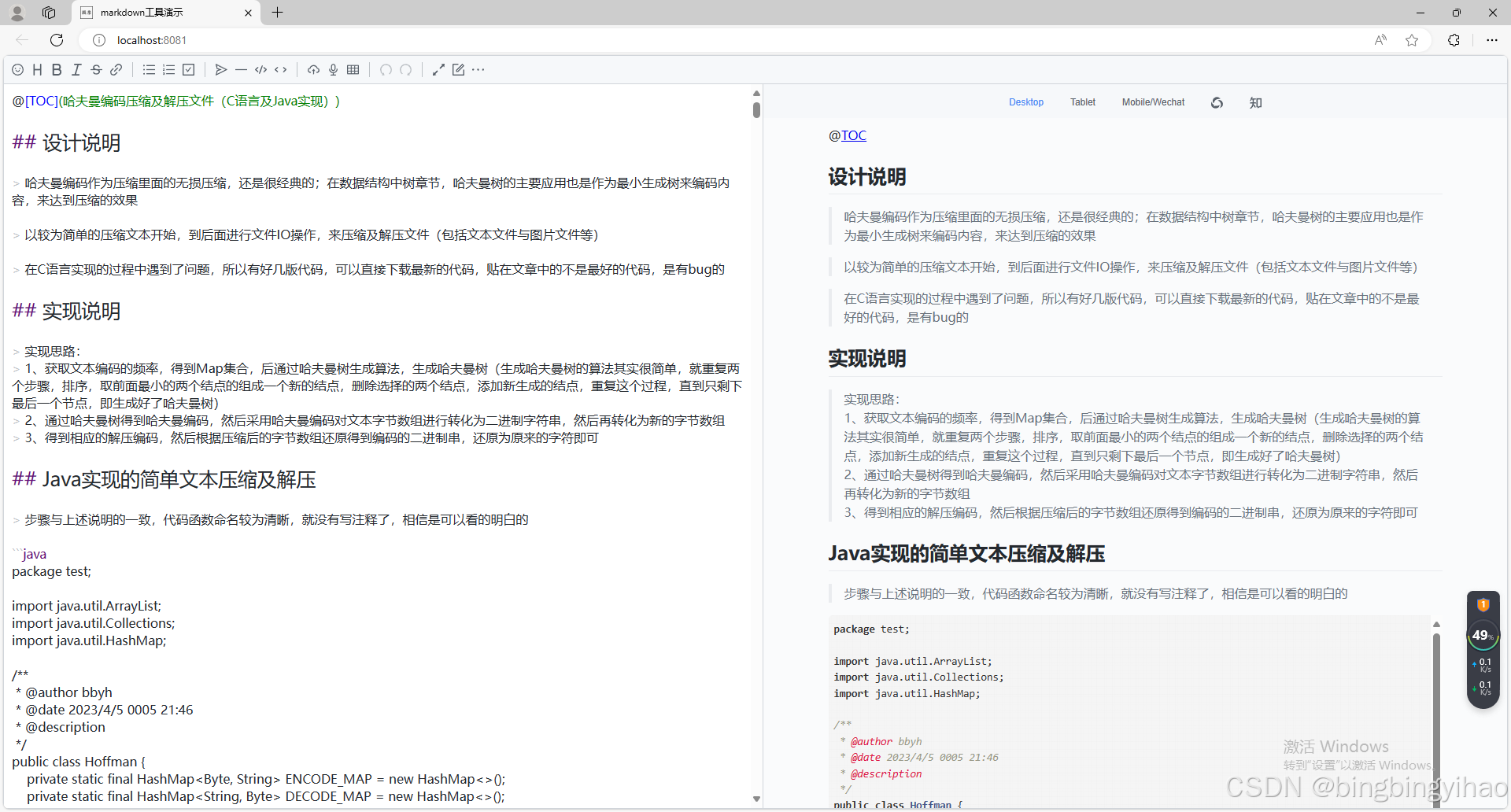Open browser profile icon
The height and width of the screenshot is (812, 1511).
(17, 13)
